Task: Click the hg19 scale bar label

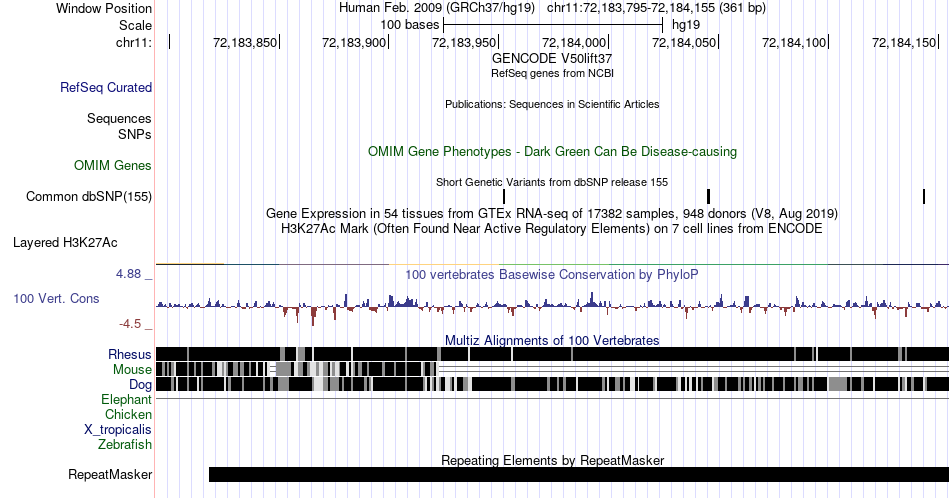Action: (686, 25)
